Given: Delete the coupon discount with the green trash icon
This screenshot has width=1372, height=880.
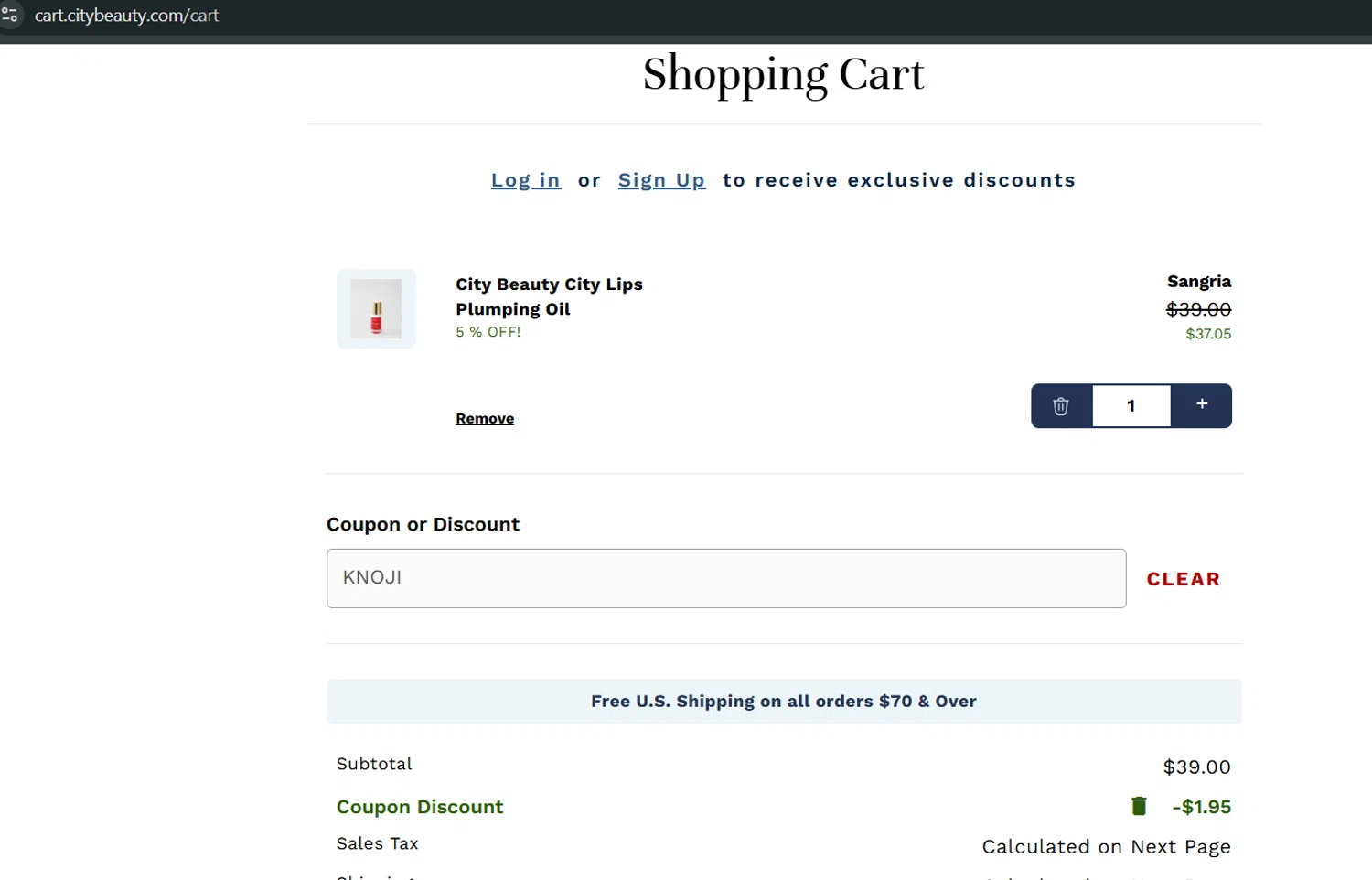Looking at the screenshot, I should (x=1139, y=806).
